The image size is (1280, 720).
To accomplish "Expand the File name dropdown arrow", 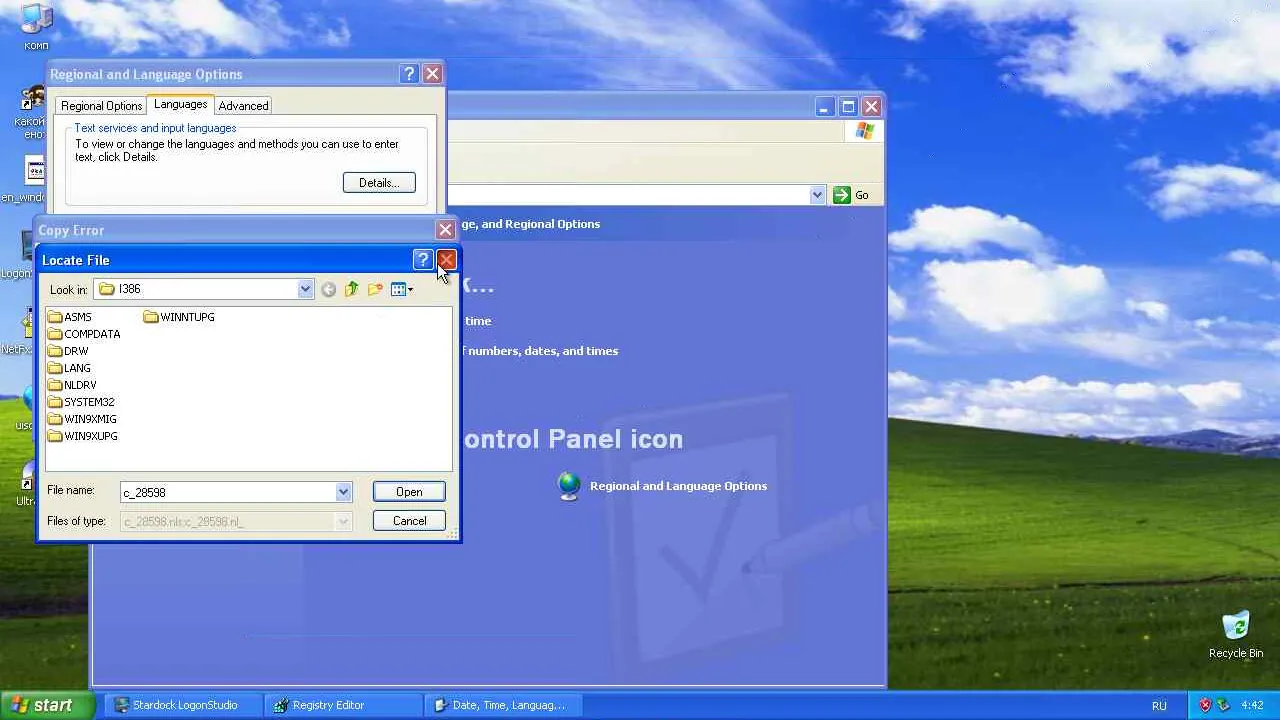I will click(343, 492).
